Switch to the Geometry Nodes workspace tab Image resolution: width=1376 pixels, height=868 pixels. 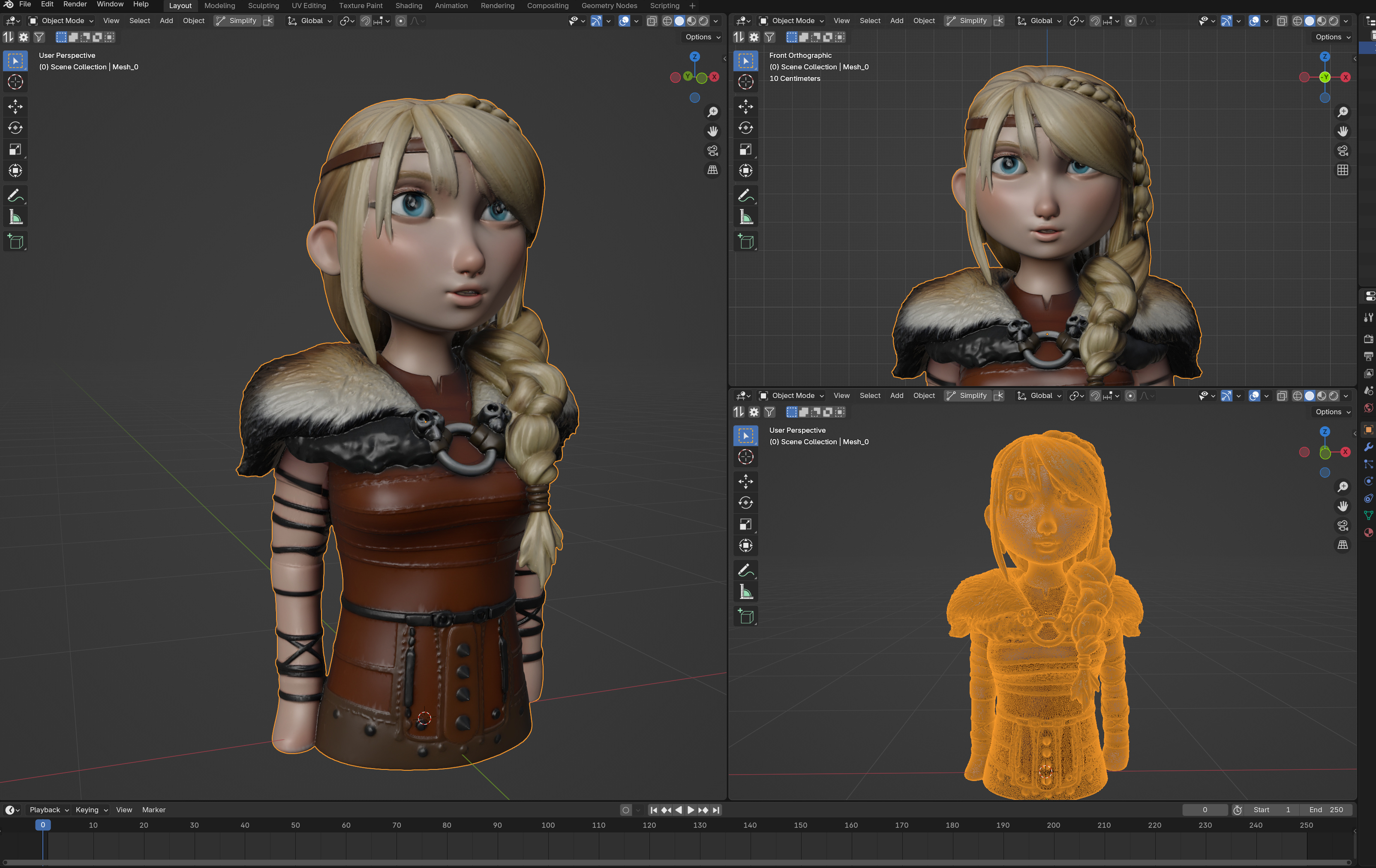(609, 6)
